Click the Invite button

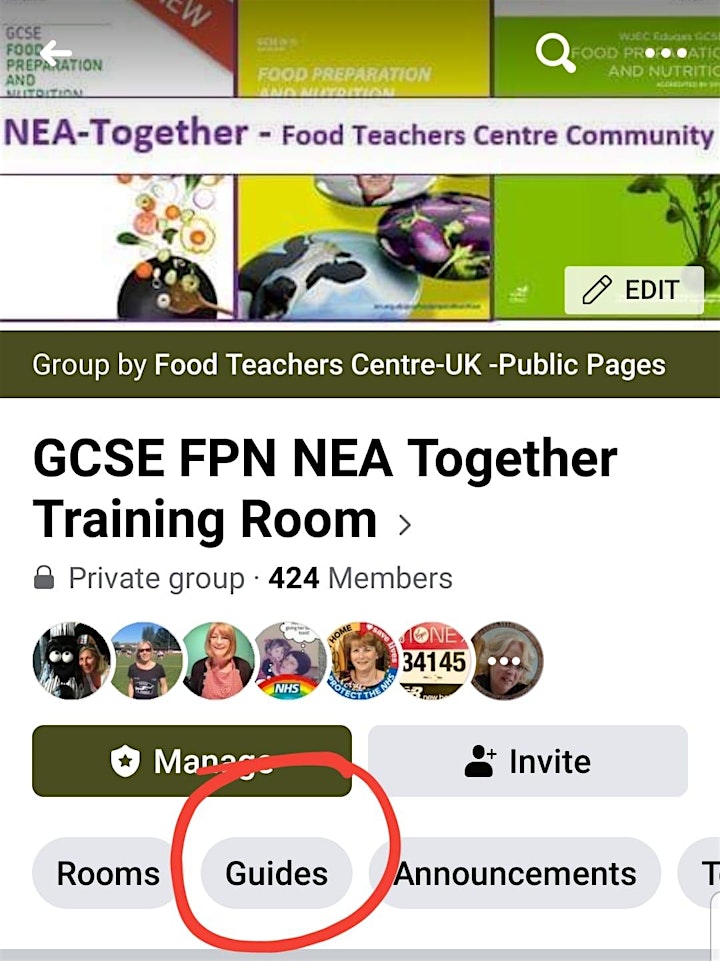pos(528,761)
